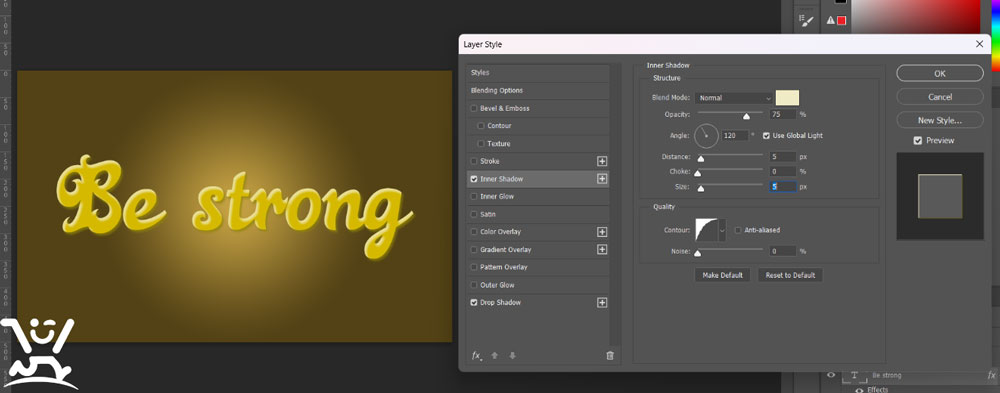This screenshot has width=1000, height=393.
Task: Click the New Style... button
Action: click(x=939, y=120)
